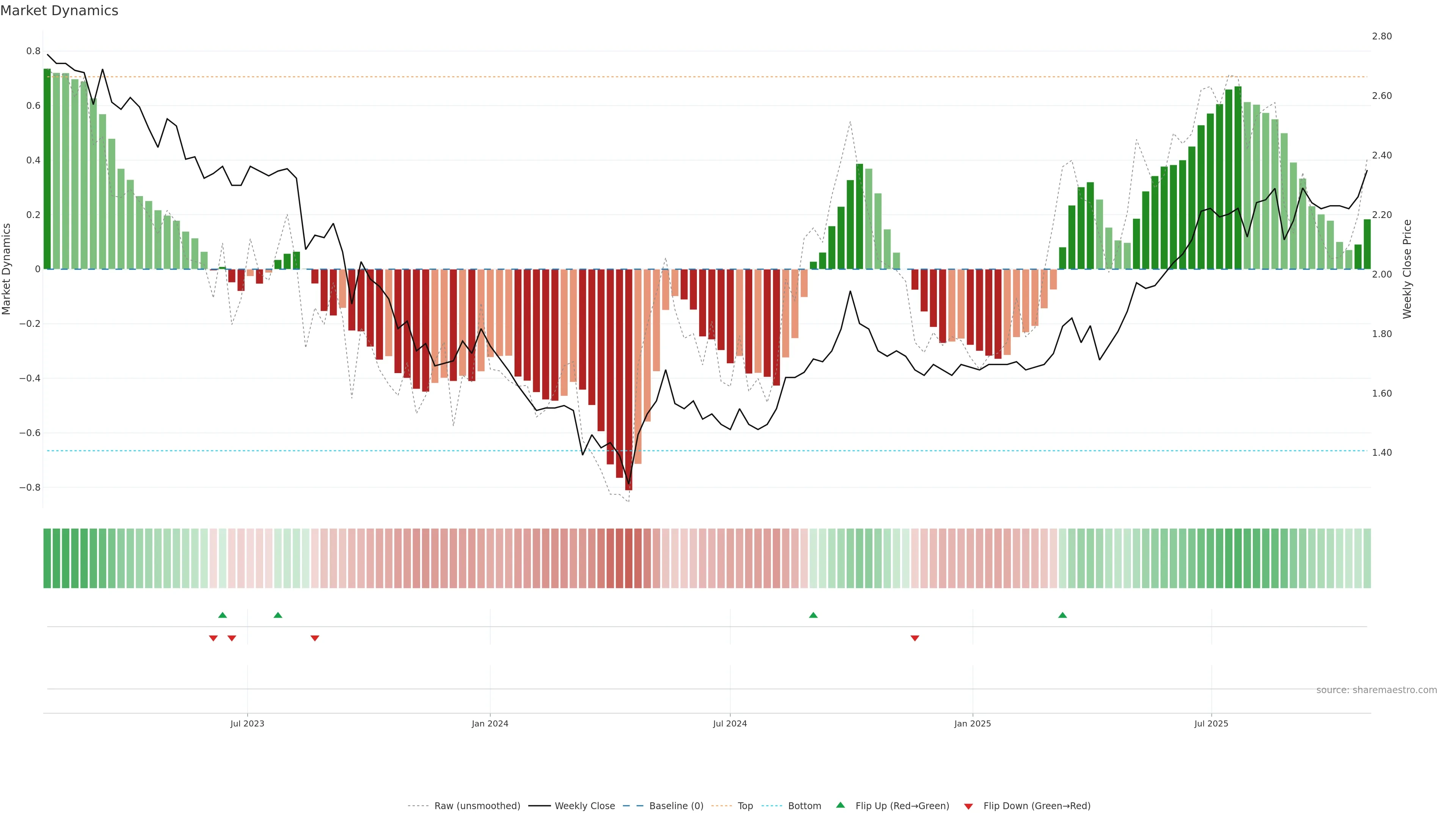Click the Jul 2025 x-axis label
Viewport: 1456px width, 819px height.
[x=1211, y=723]
